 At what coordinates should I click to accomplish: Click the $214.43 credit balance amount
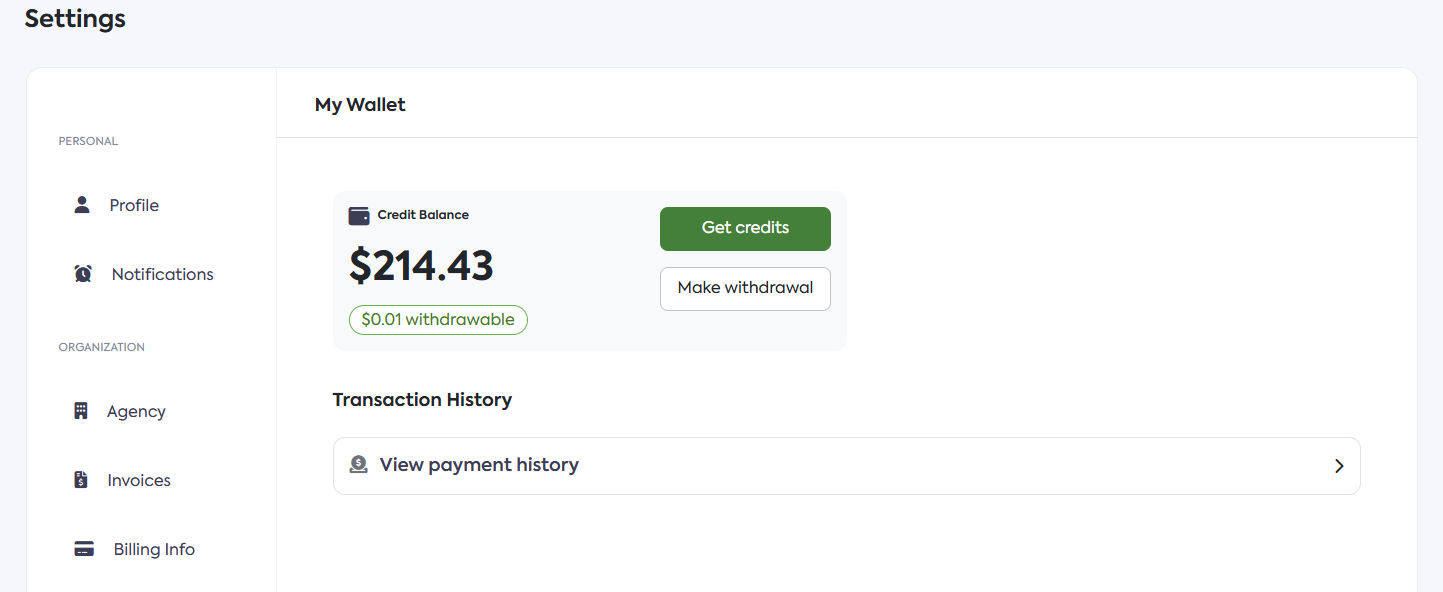[x=421, y=265]
